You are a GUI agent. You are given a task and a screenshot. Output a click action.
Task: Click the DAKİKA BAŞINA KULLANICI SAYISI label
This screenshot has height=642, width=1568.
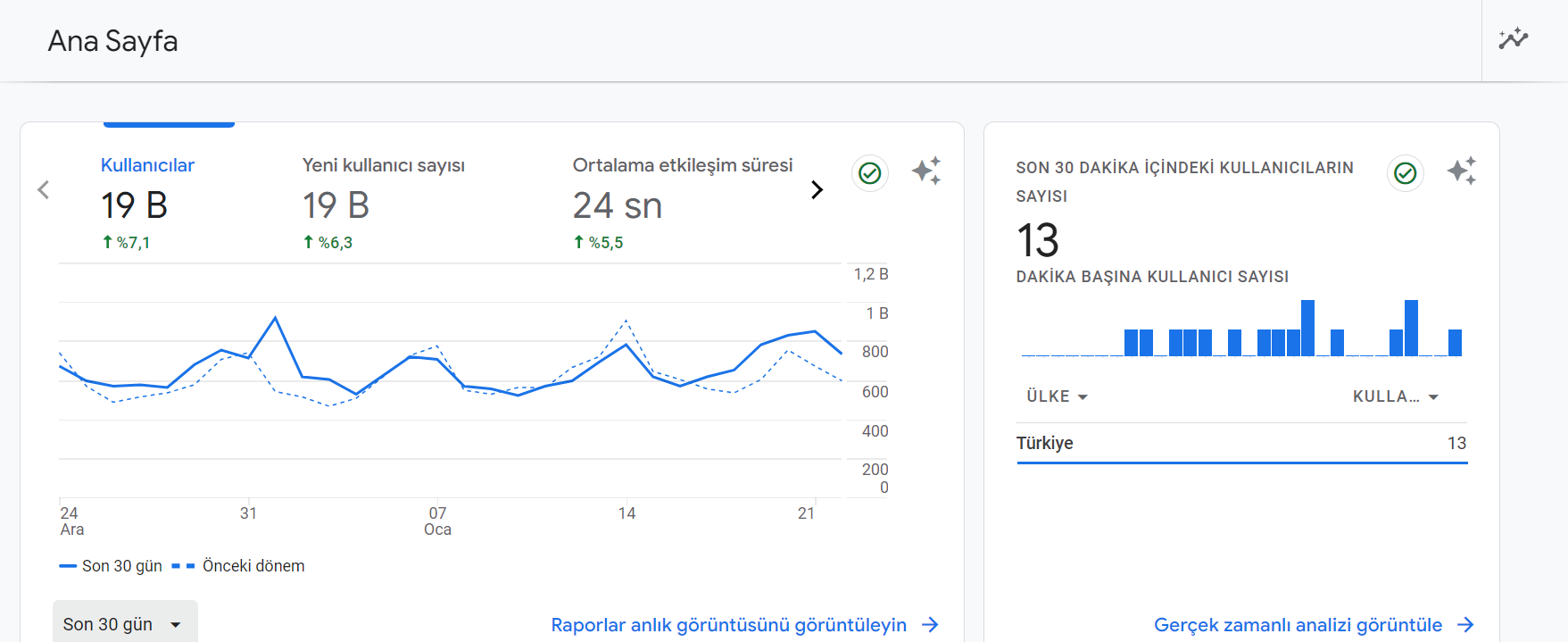point(1152,277)
